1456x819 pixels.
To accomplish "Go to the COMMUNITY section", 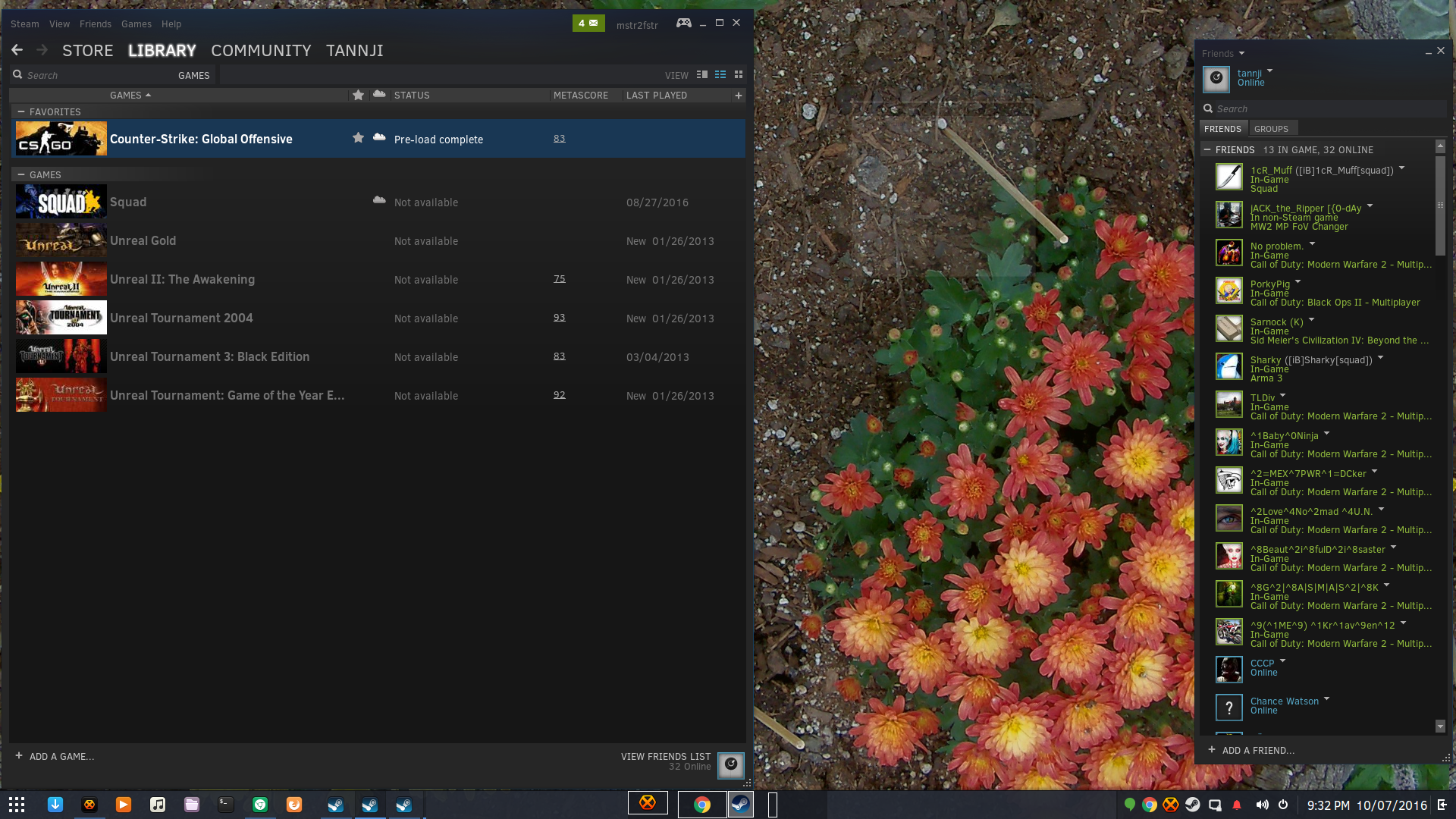I will click(261, 50).
